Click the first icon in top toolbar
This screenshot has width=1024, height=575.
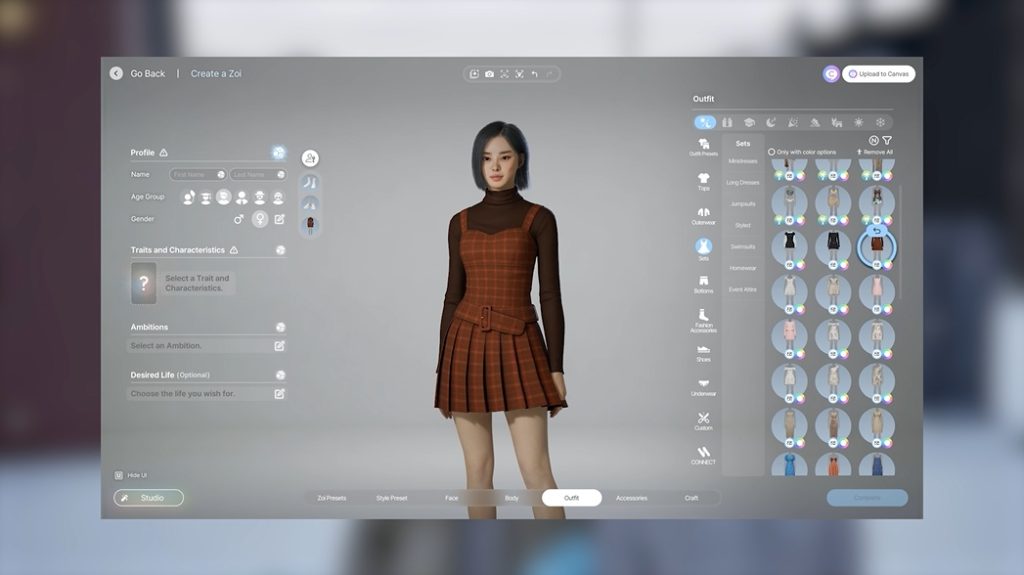(474, 74)
